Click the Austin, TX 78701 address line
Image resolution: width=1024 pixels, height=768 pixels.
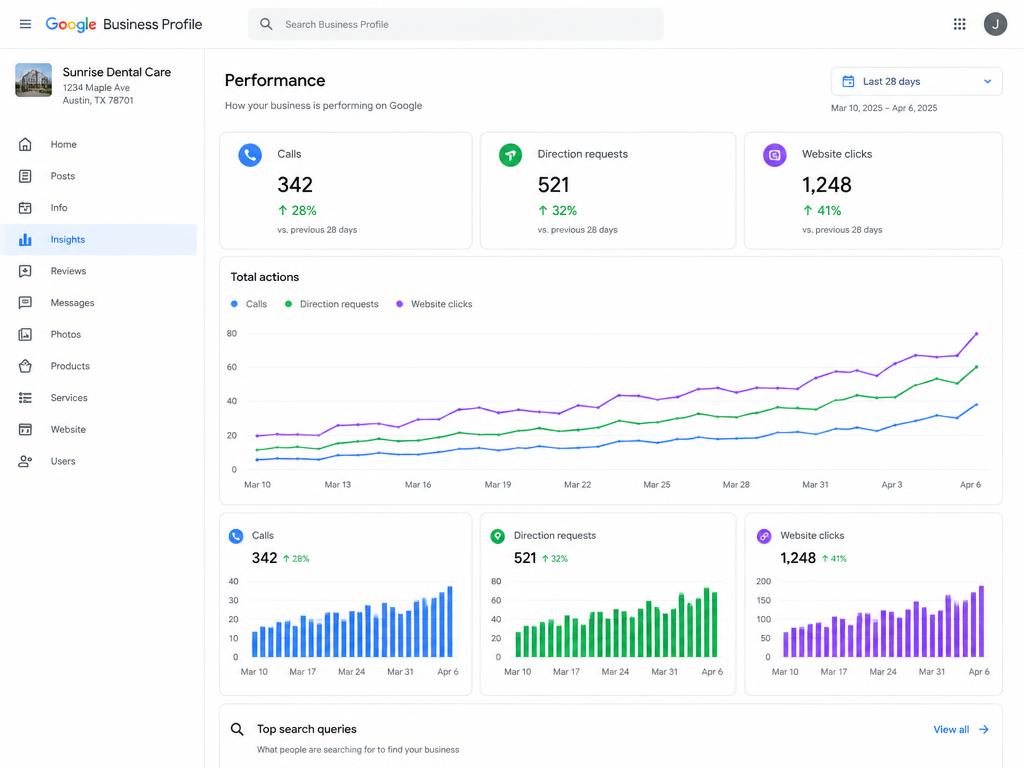point(98,101)
